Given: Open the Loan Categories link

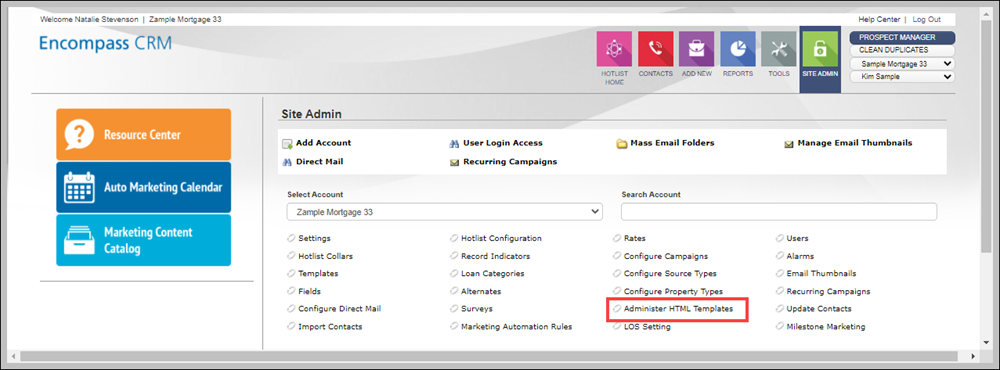Looking at the screenshot, I should tap(492, 274).
